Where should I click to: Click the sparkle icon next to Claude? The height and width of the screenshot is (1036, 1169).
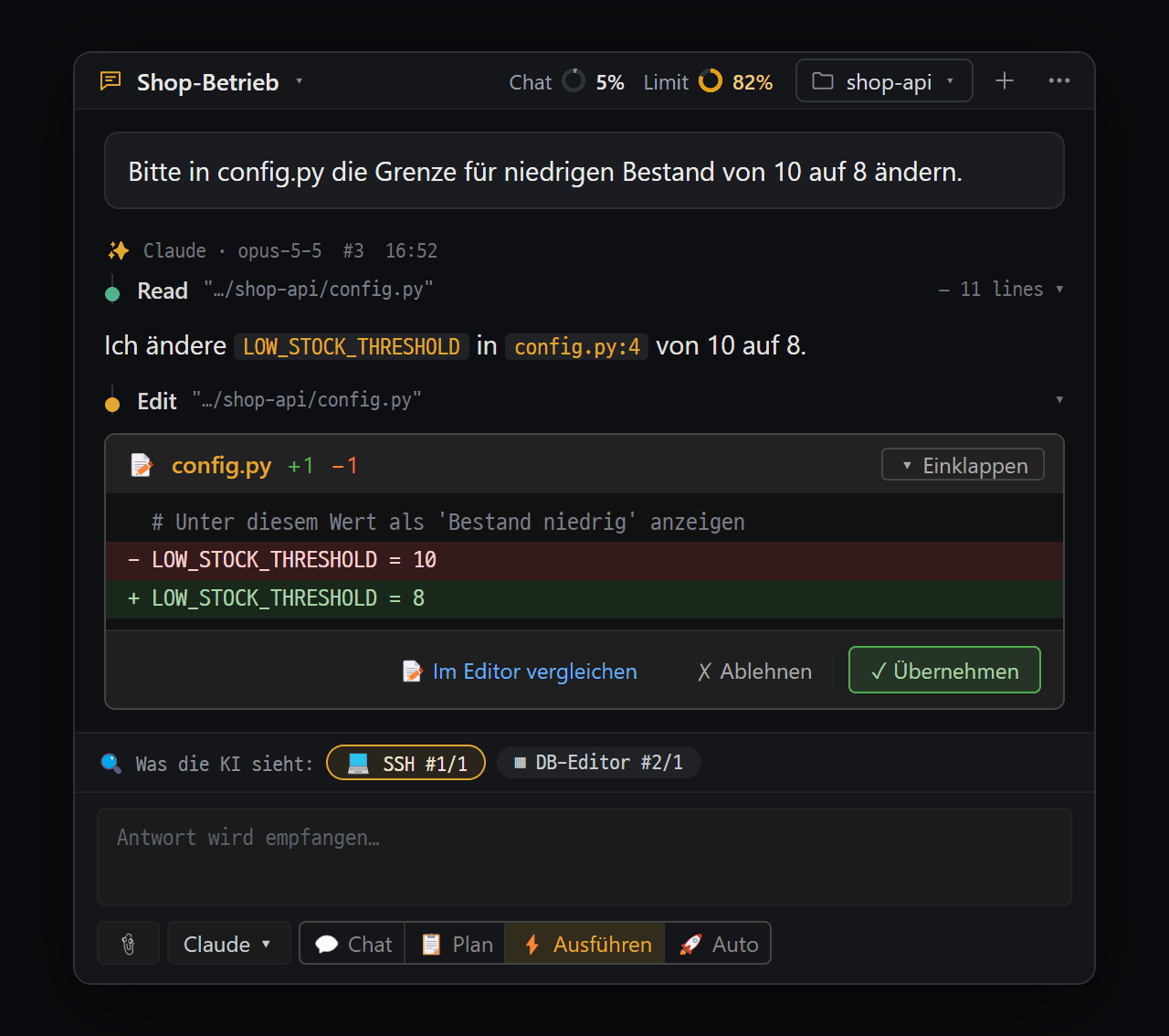[x=119, y=250]
